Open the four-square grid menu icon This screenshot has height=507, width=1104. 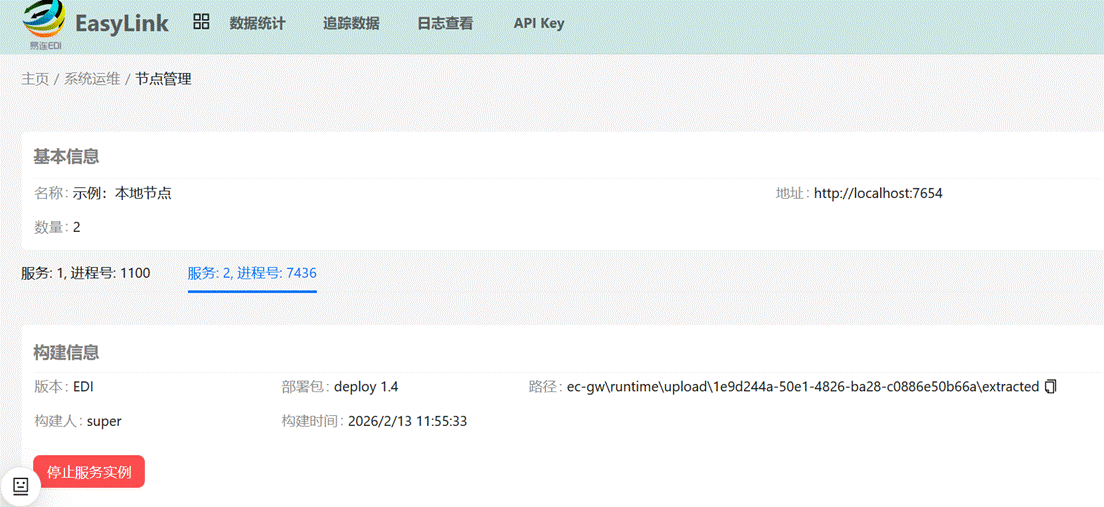coord(201,22)
